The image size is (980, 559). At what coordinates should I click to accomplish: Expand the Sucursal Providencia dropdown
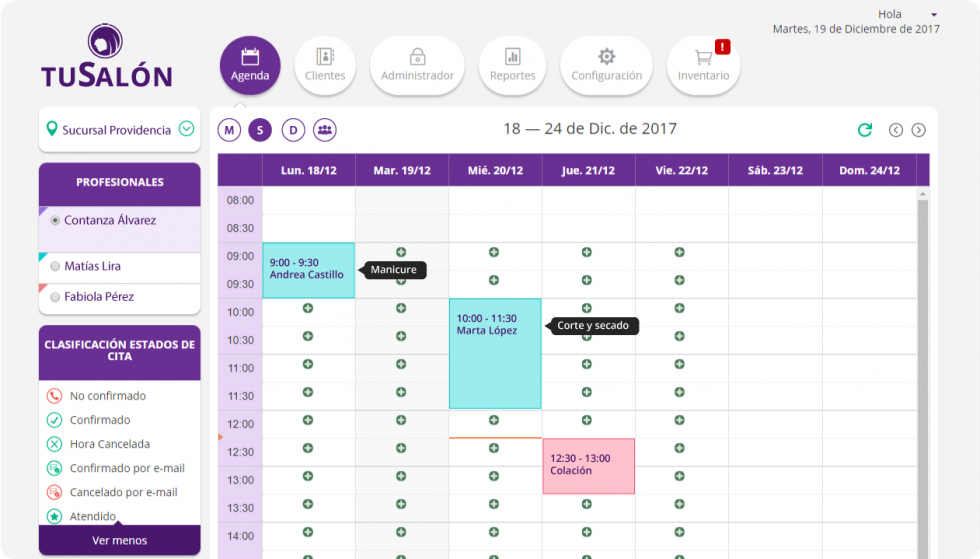click(186, 129)
